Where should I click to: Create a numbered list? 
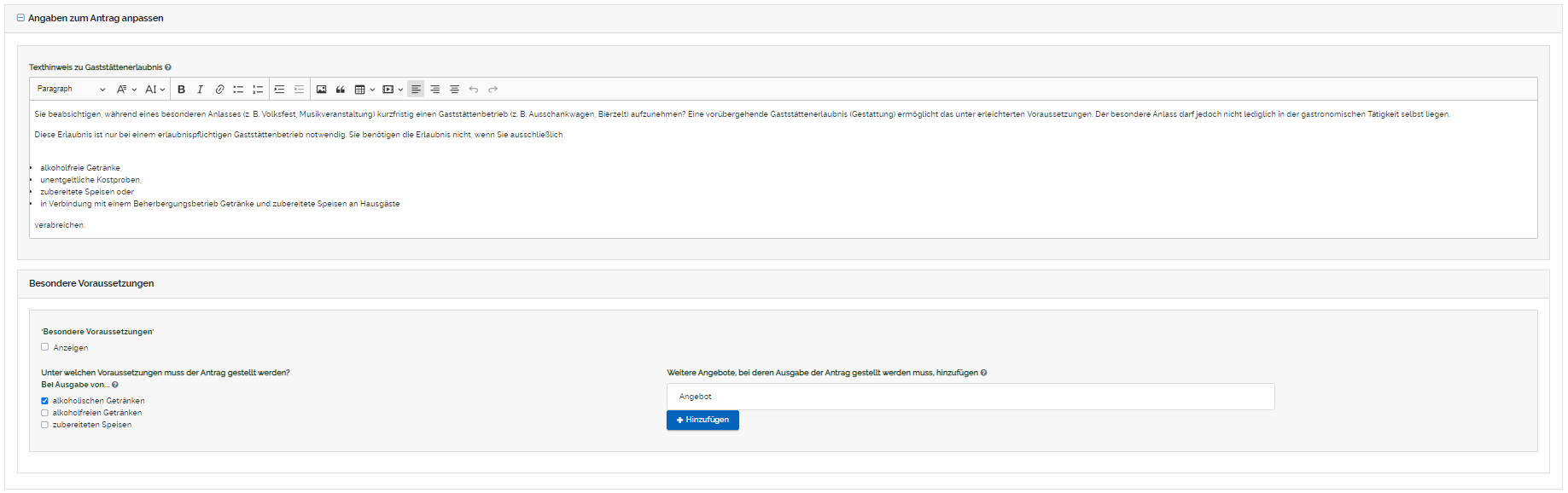tap(258, 90)
